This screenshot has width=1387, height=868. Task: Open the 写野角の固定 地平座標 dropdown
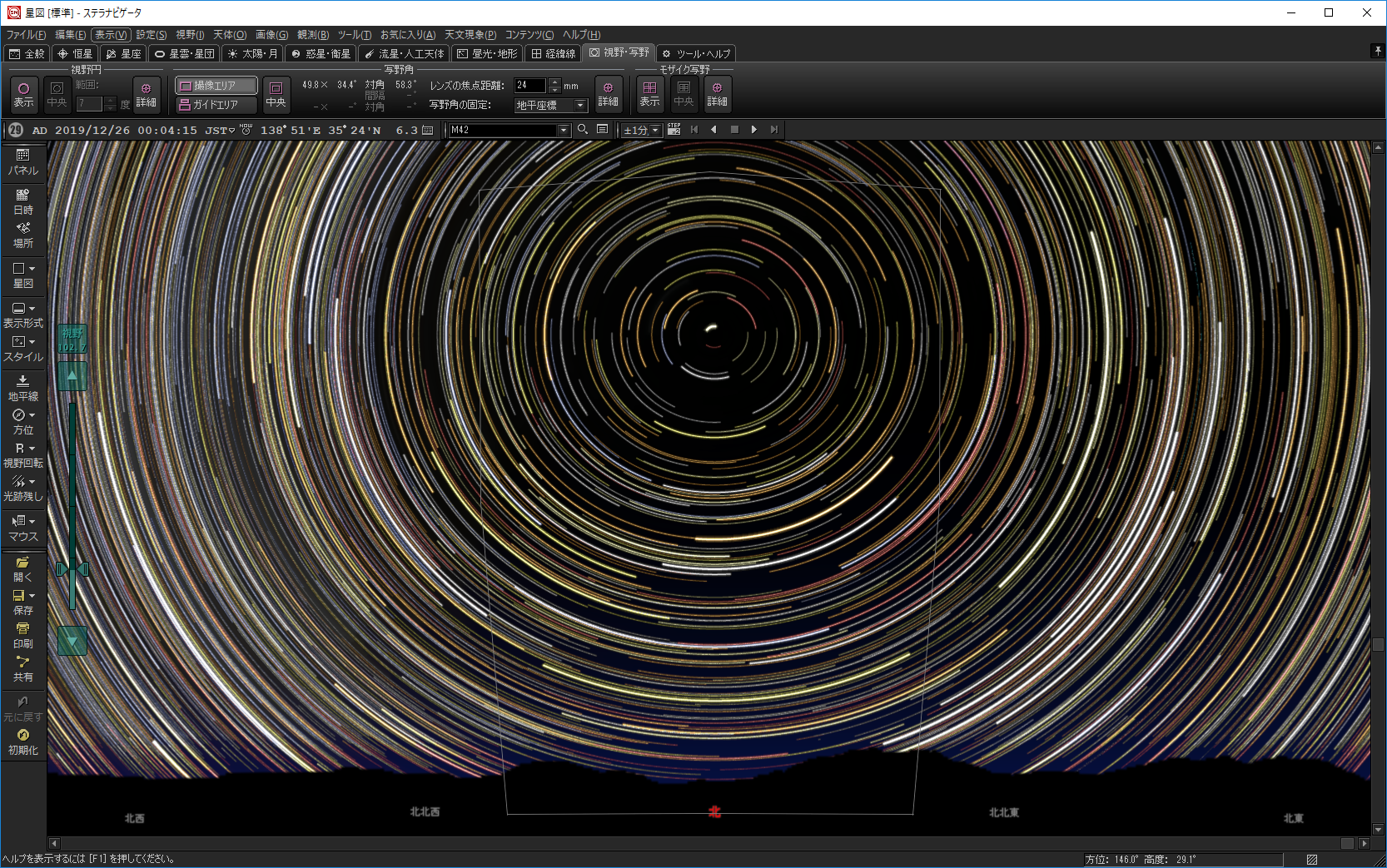(551, 106)
